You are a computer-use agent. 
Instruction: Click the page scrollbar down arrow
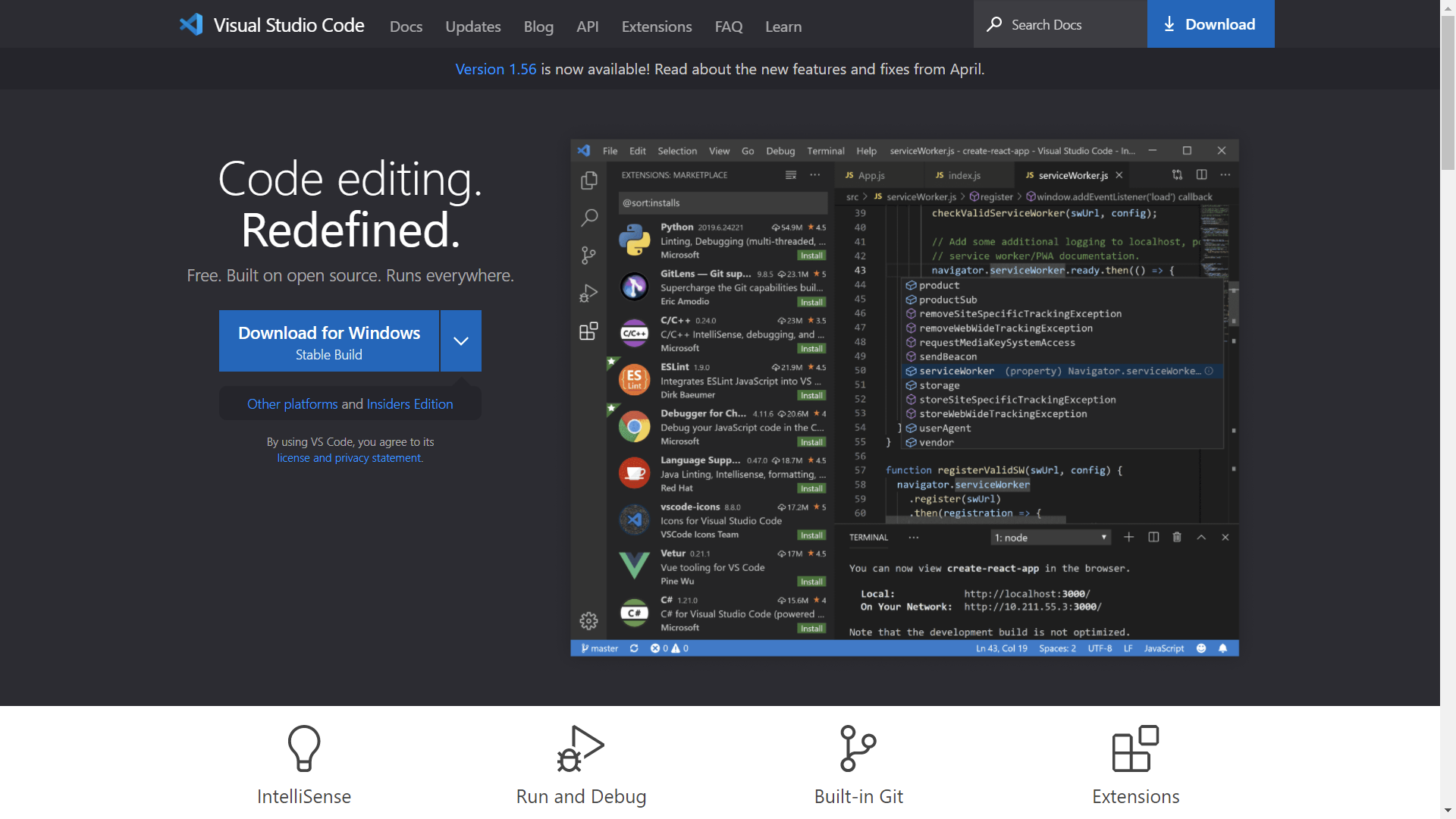click(x=1448, y=811)
